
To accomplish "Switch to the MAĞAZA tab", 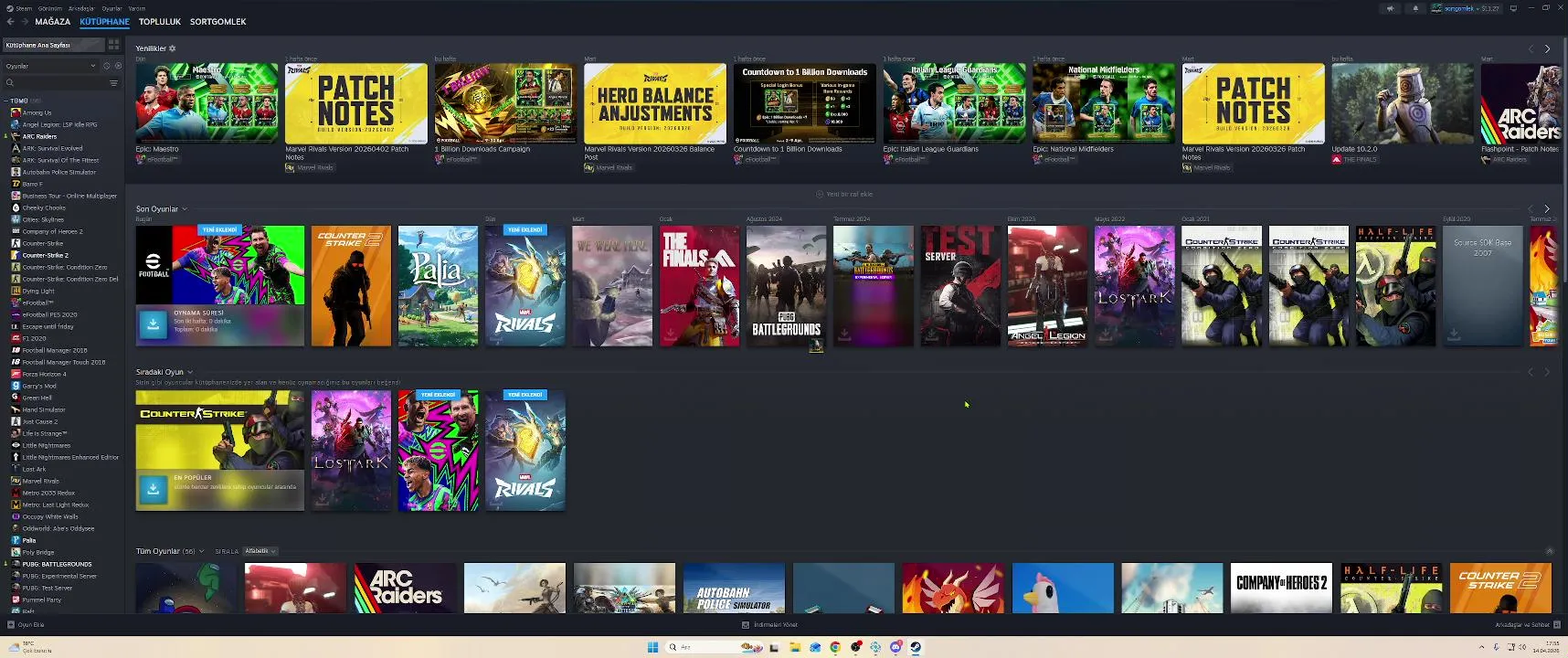I will point(52,22).
